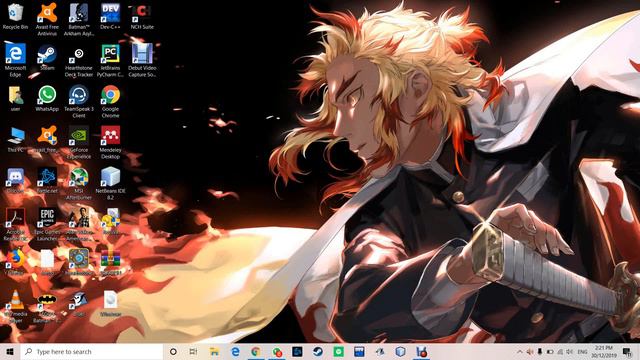
Task: Show hidden system tray icons
Action: point(519,351)
